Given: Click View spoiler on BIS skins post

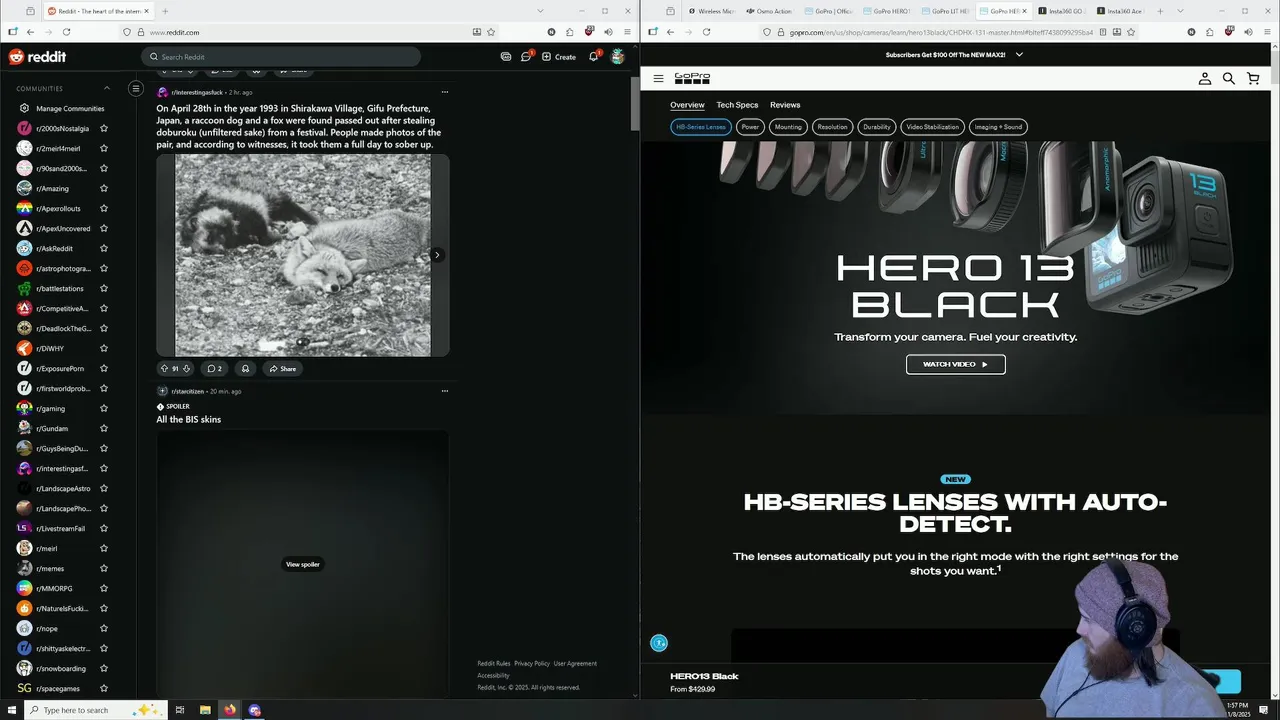Looking at the screenshot, I should tap(303, 564).
